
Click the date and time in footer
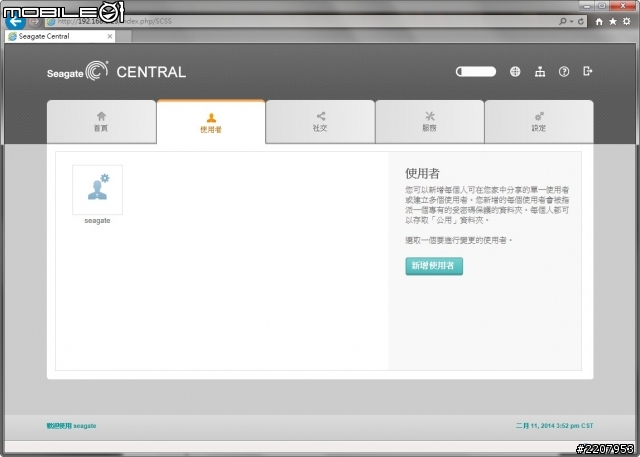(554, 426)
